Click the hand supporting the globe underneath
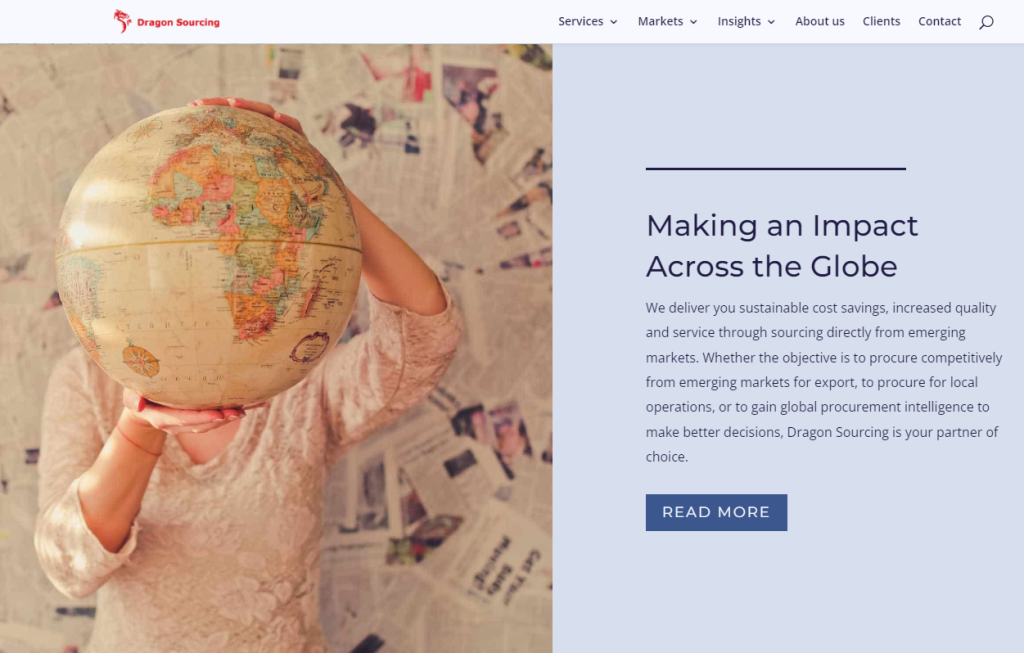 (189, 413)
